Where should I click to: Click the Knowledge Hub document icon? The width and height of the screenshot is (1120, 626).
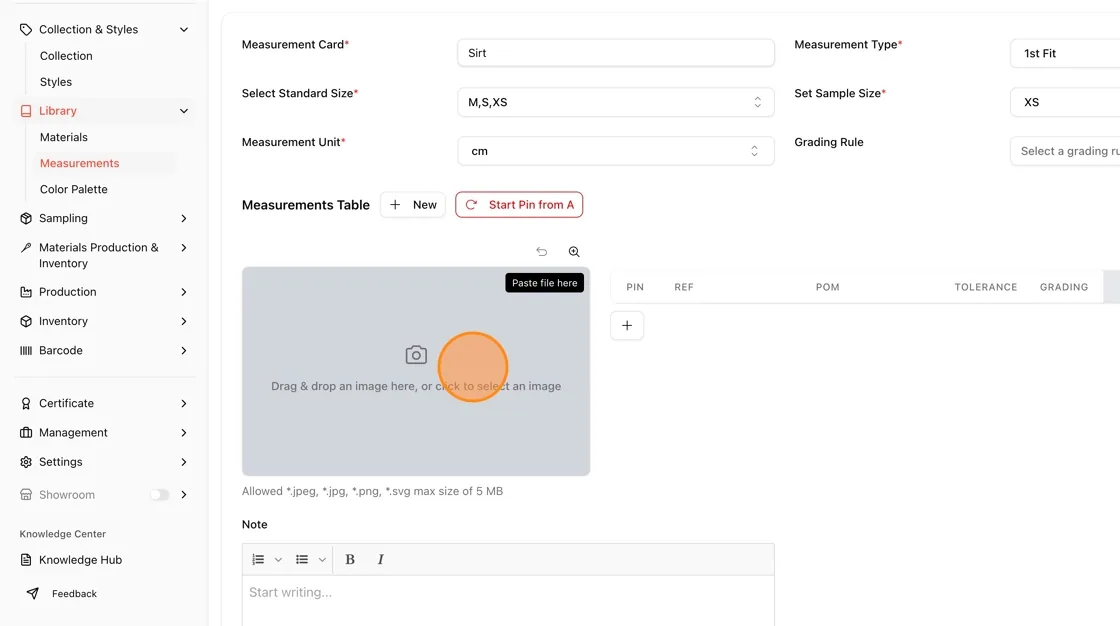pos(26,560)
